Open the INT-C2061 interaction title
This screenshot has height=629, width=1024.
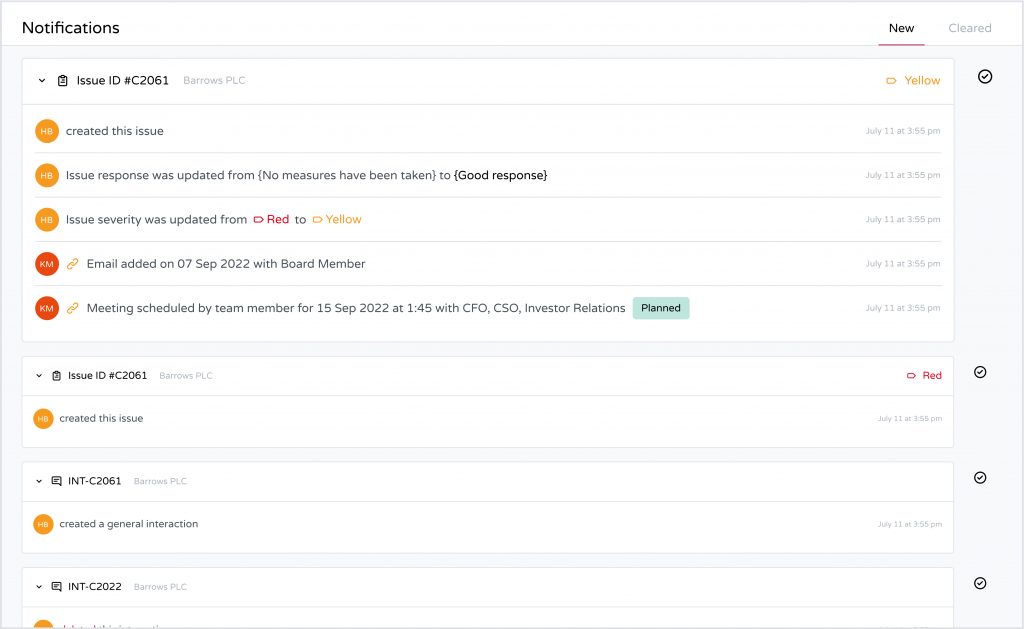tap(95, 481)
